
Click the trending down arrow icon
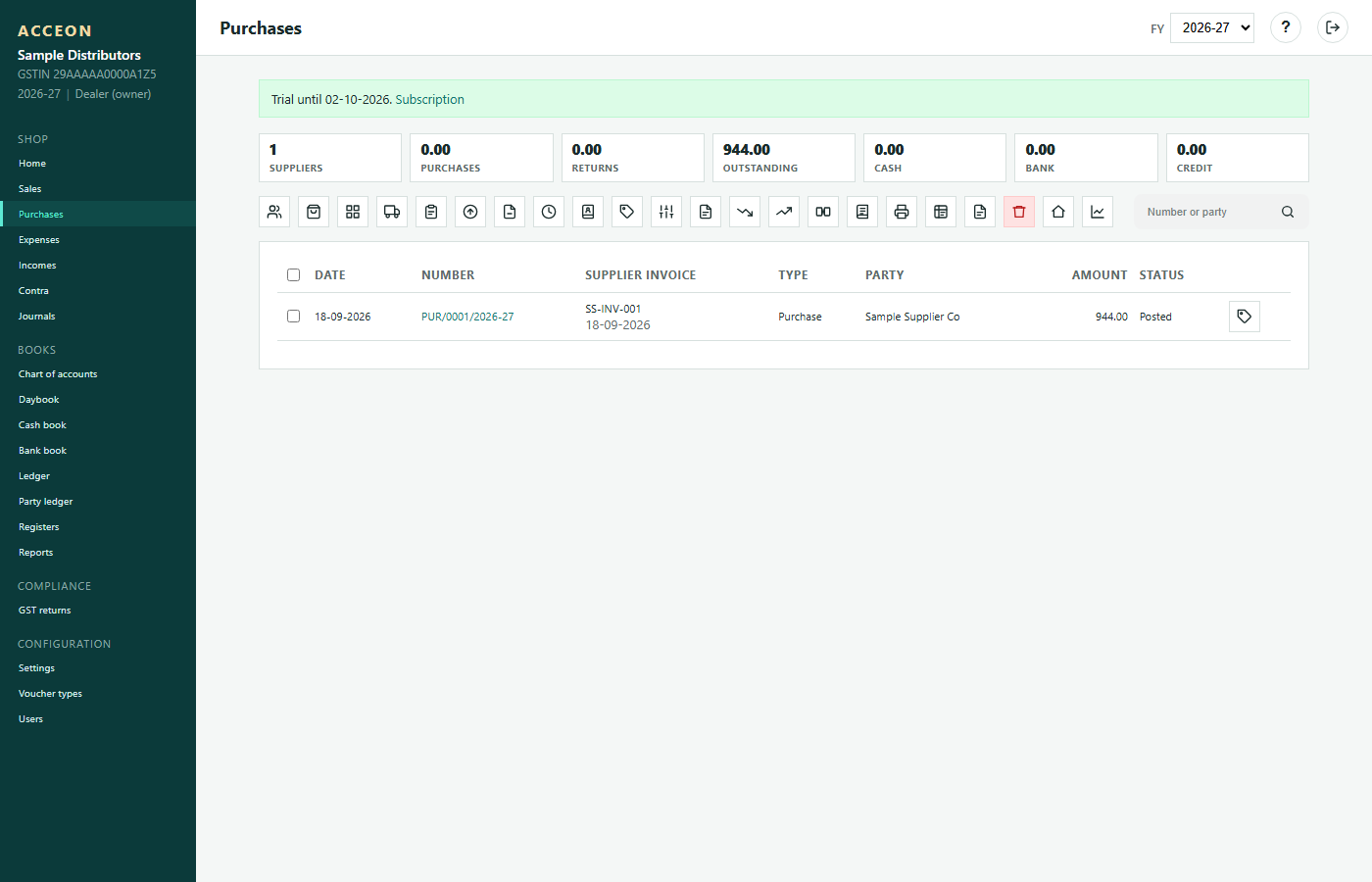745,212
